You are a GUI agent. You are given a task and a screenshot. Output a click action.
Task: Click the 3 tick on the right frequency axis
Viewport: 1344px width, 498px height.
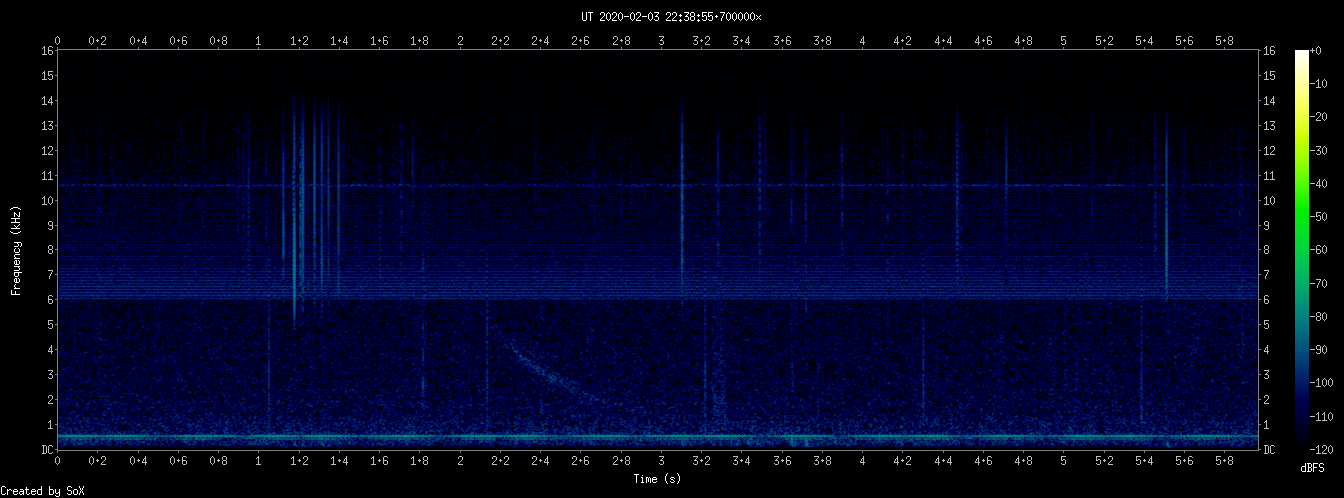tap(1266, 375)
